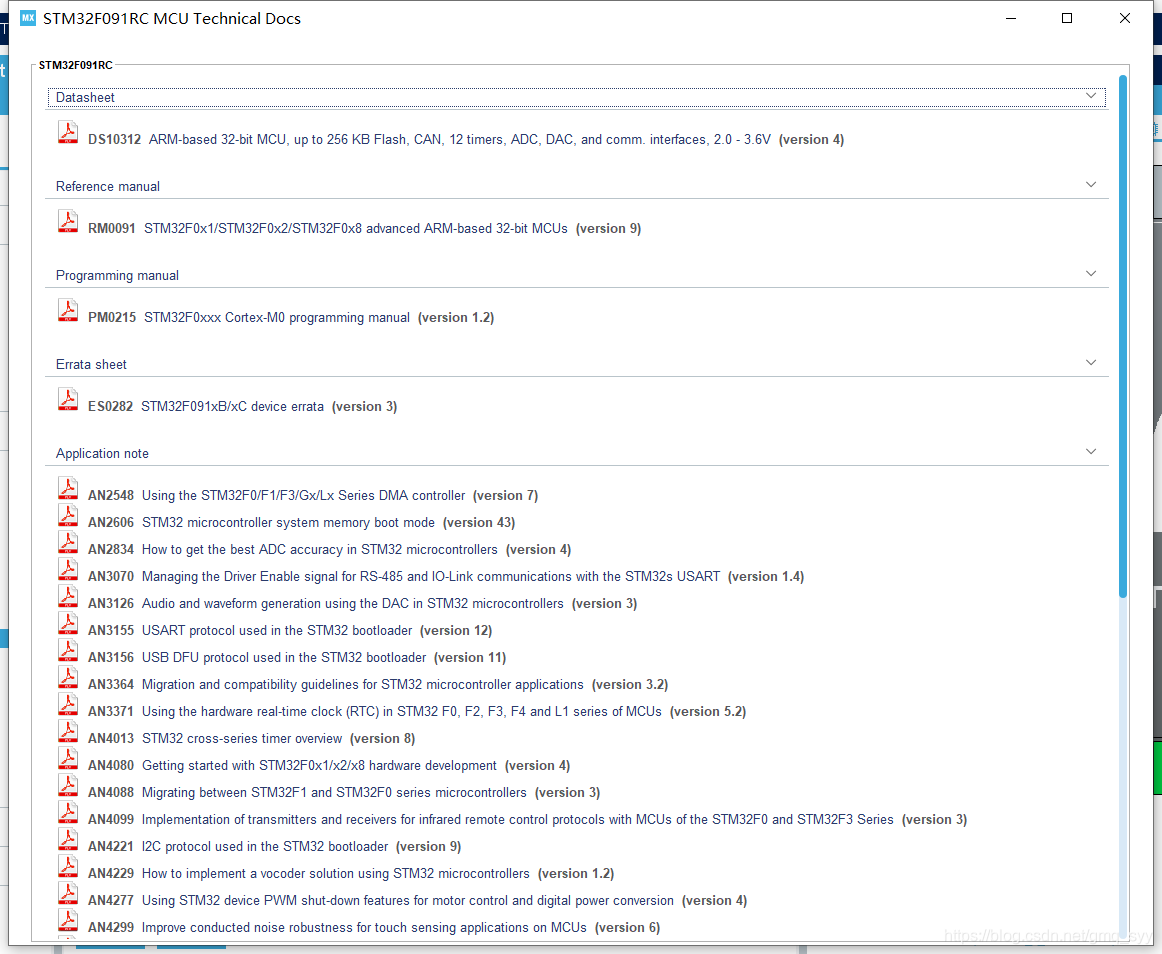
Task: Open AN4080 hardware development getting started
Action: point(329,766)
